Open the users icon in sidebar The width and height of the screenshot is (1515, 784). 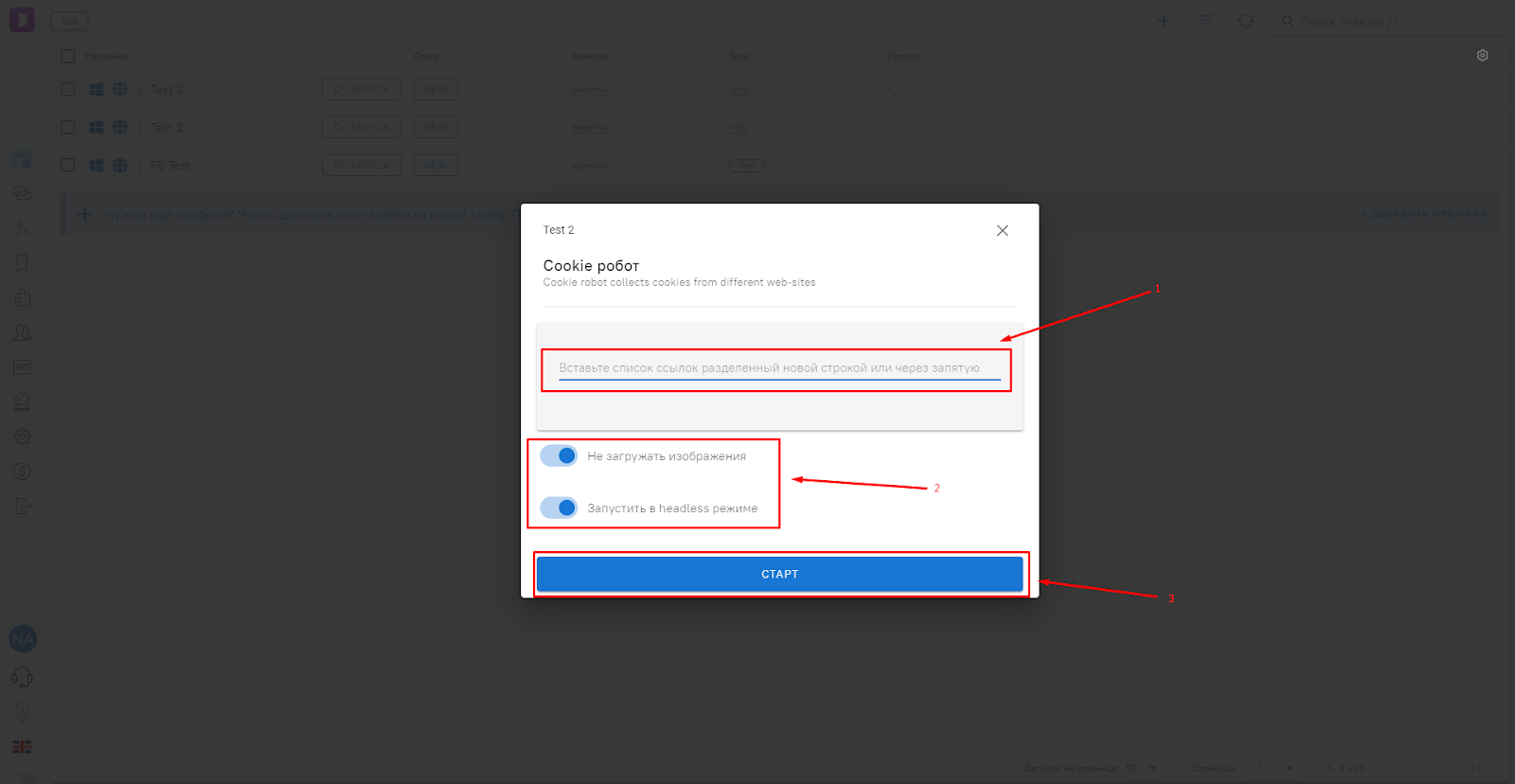click(x=22, y=333)
